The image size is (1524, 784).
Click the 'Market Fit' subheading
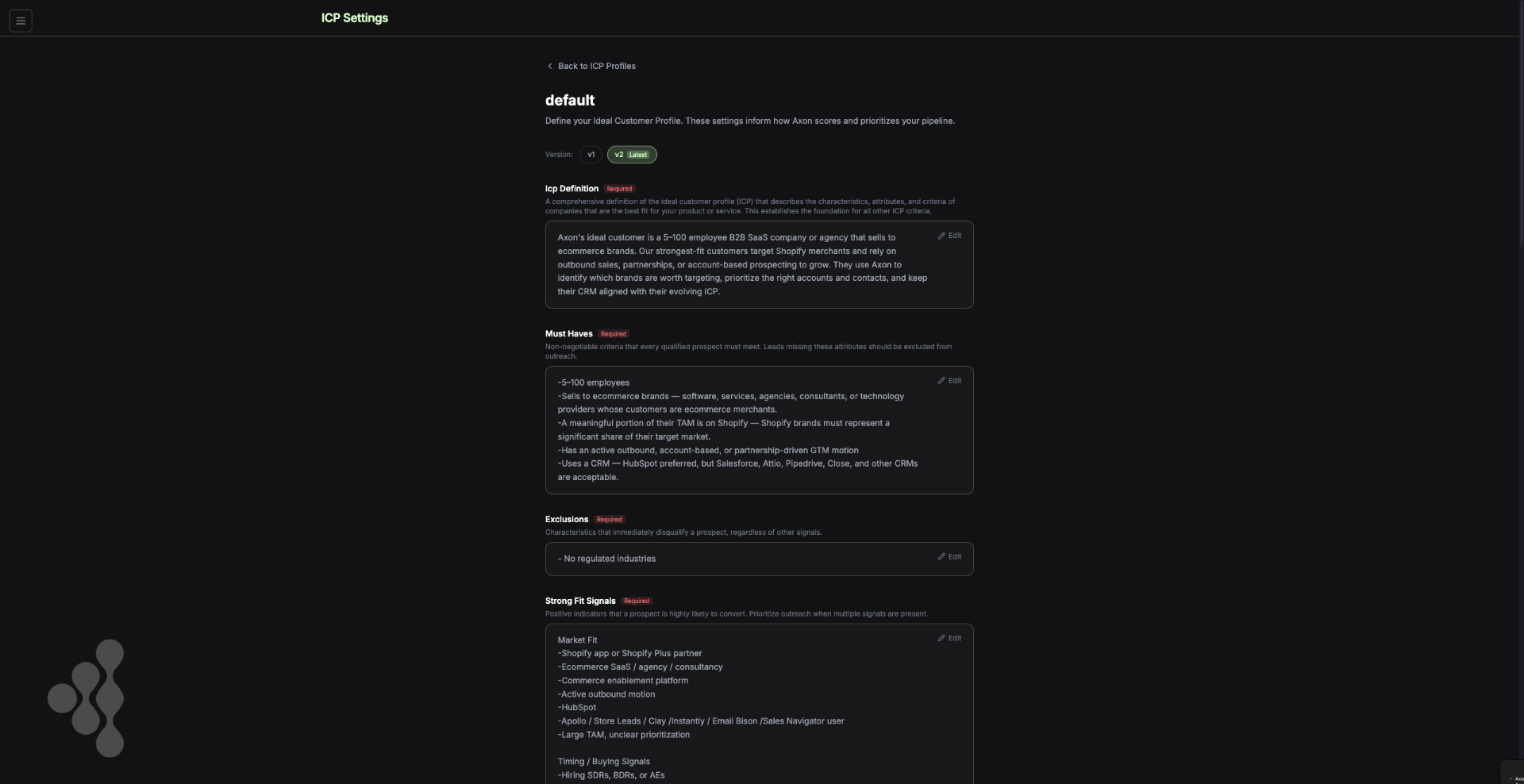point(577,640)
